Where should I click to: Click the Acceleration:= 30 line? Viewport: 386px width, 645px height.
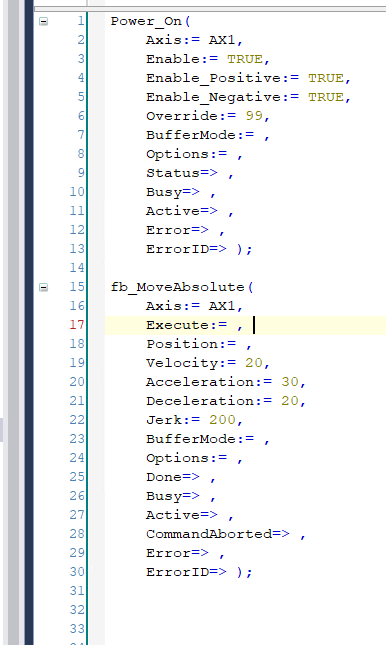pos(226,382)
